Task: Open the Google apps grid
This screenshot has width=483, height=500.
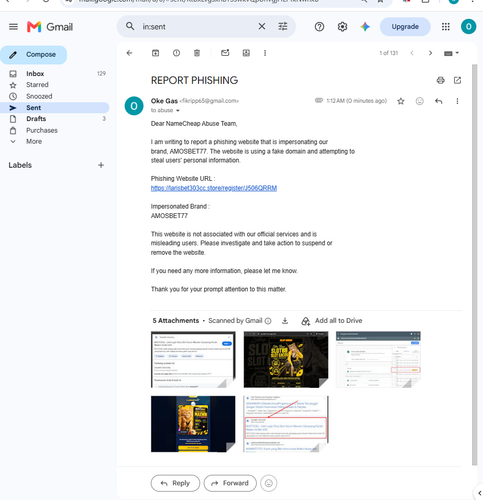Action: coord(446,27)
